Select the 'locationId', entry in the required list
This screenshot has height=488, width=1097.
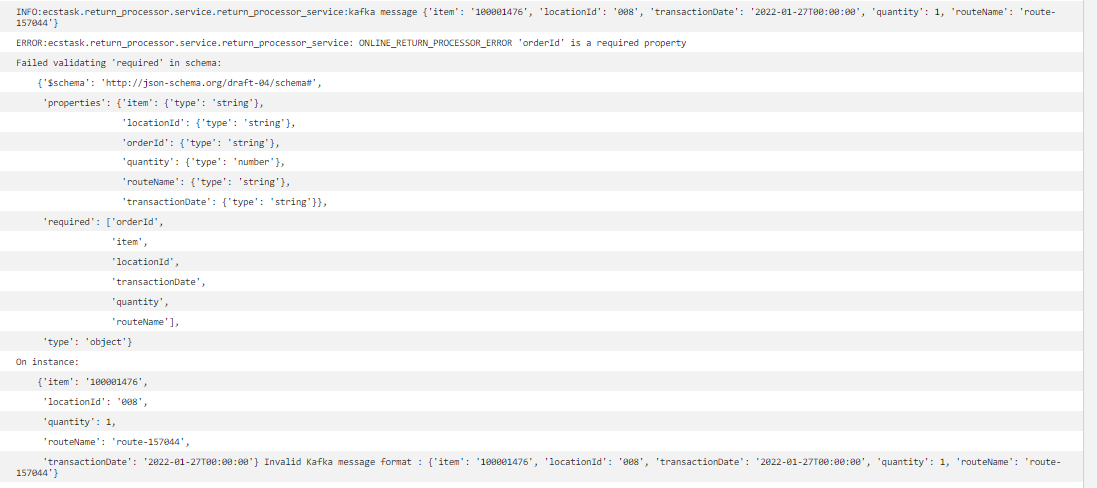pos(542,262)
